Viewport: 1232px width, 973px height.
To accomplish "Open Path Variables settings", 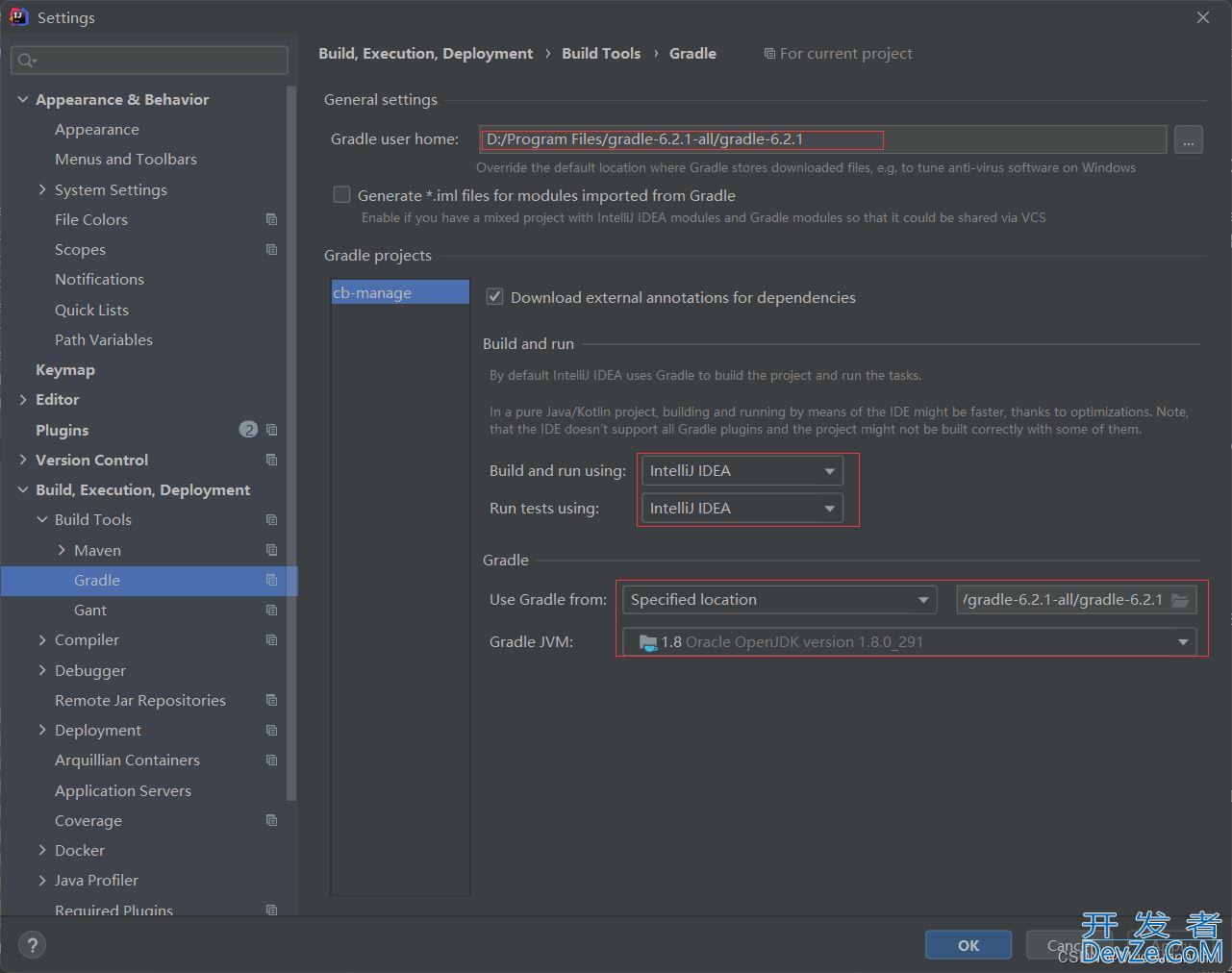I will pos(104,339).
